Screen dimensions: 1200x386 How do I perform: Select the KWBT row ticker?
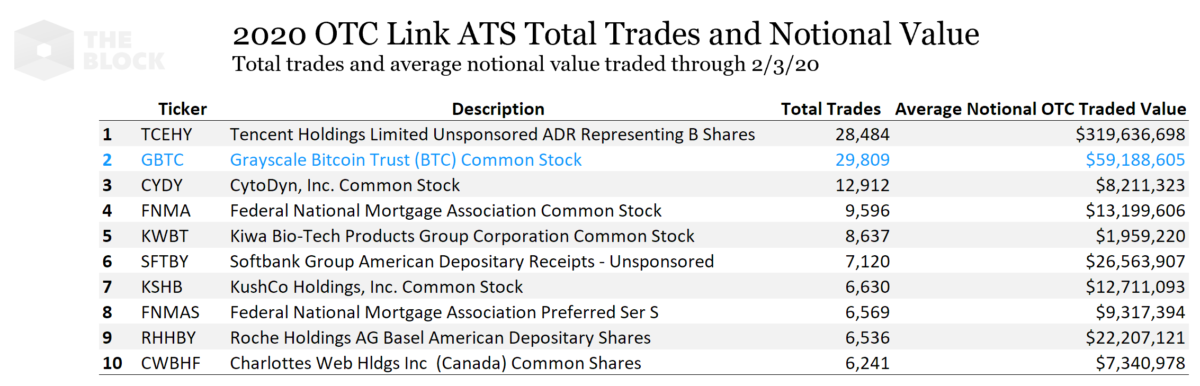166,236
